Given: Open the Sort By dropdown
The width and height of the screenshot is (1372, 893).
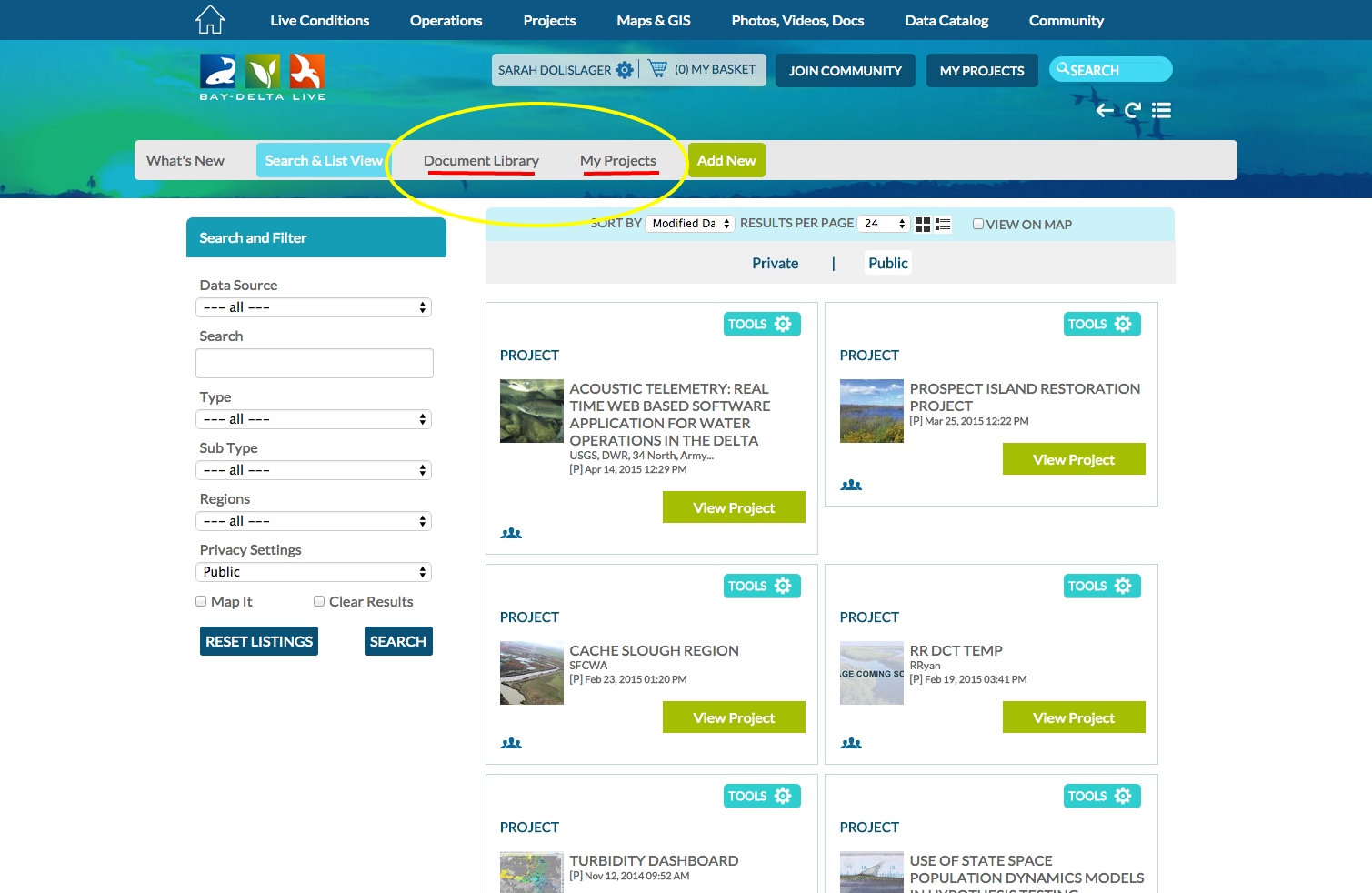Looking at the screenshot, I should (x=690, y=224).
